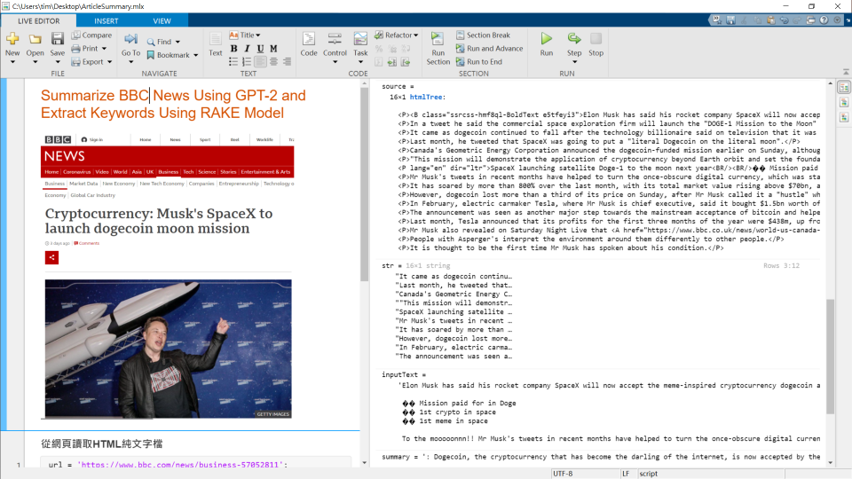Click the output pane vertical scrollbar
Image resolution: width=852 pixels, height=479 pixels.
coord(830,356)
